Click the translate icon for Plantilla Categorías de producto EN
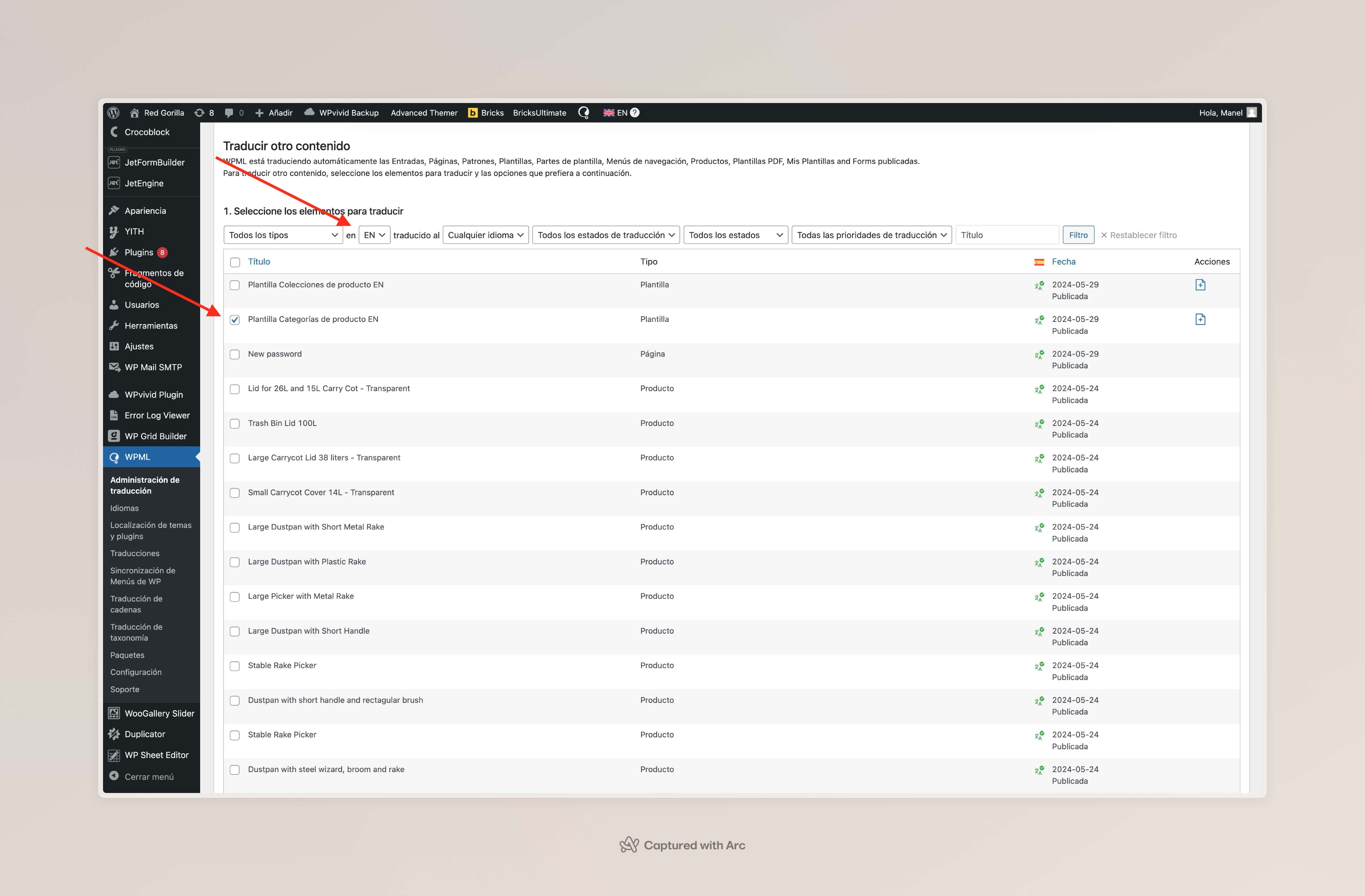This screenshot has height=896, width=1365. click(x=1200, y=319)
